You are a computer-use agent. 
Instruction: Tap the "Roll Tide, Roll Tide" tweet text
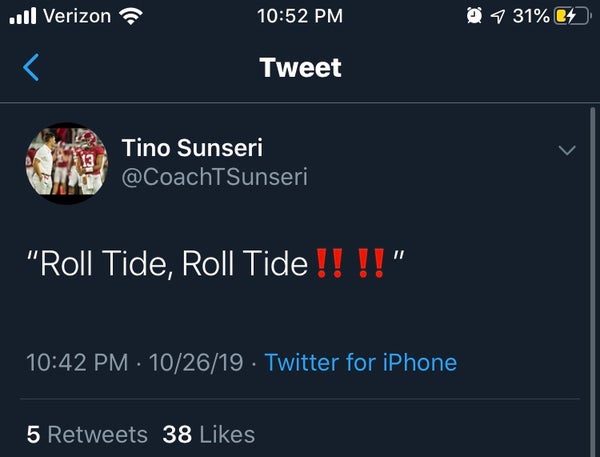170,264
